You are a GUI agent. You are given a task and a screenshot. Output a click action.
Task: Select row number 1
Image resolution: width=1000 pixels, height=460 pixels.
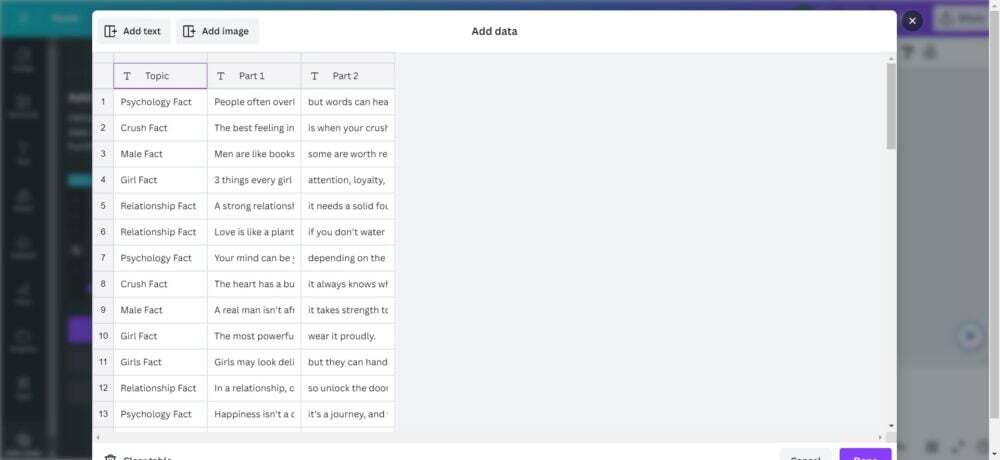pyautogui.click(x=103, y=102)
